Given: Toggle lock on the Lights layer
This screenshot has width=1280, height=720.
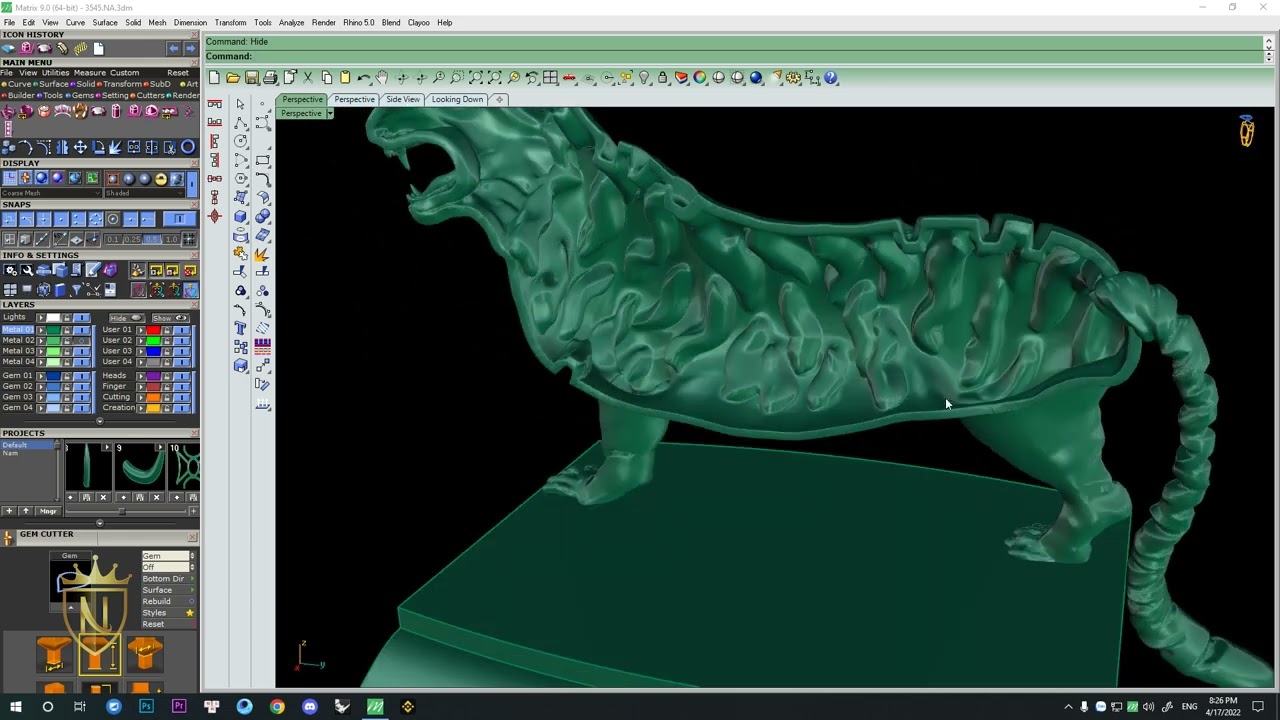Looking at the screenshot, I should [x=67, y=317].
